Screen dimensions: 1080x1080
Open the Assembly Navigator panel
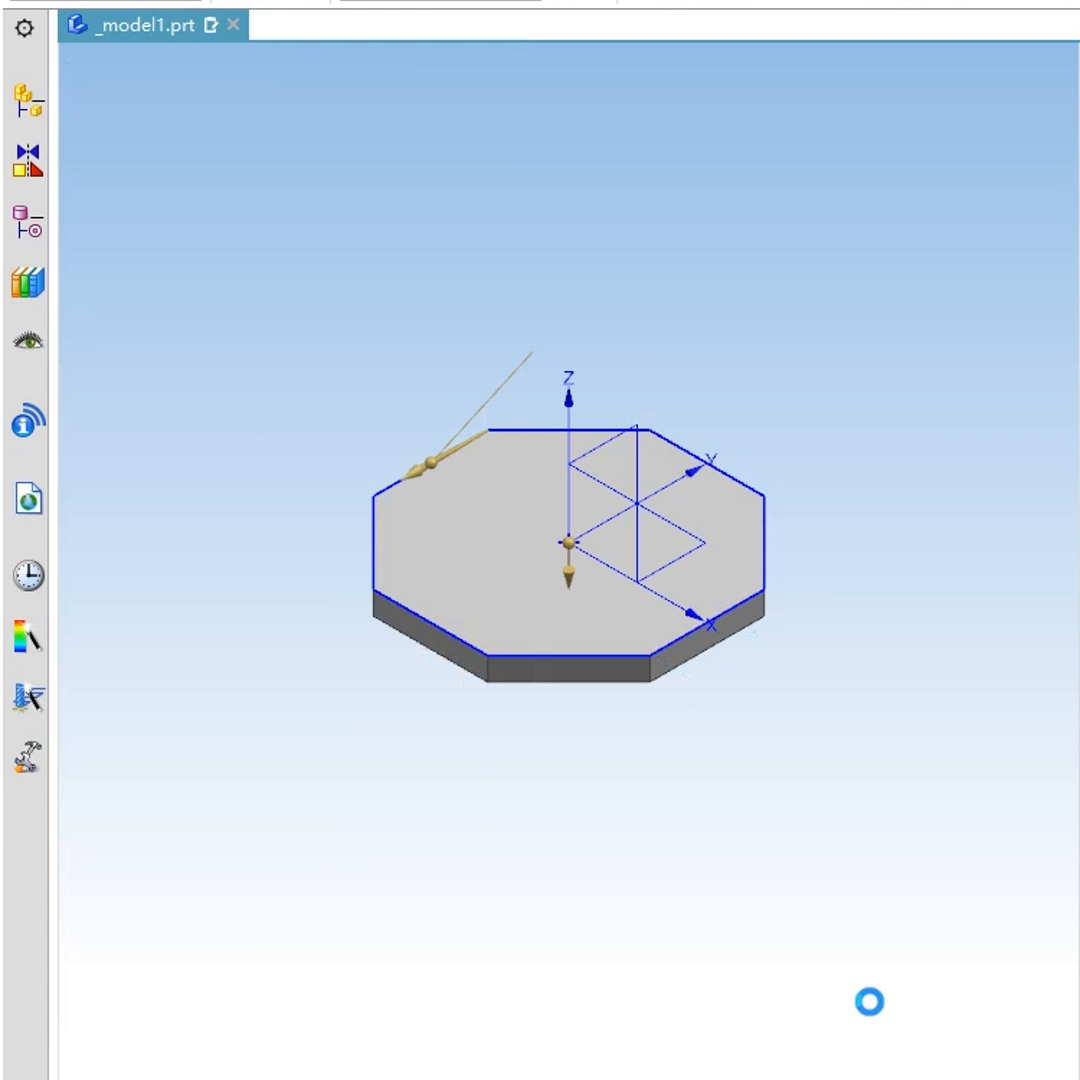click(x=28, y=101)
